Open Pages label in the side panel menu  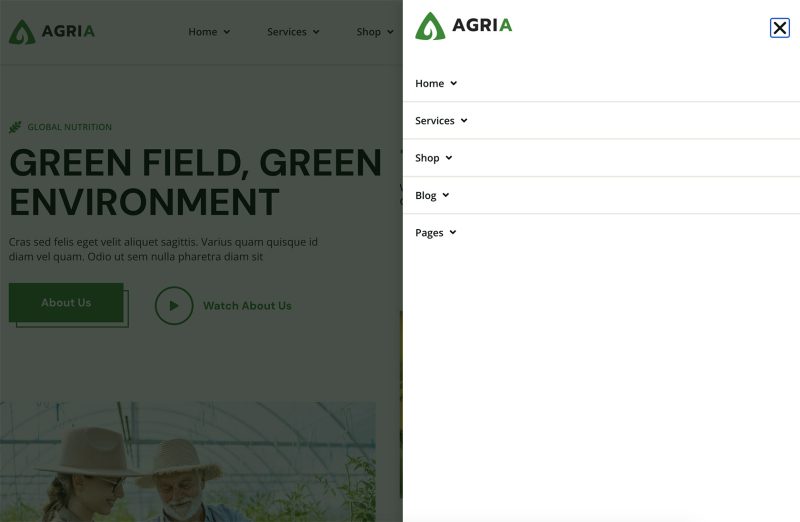[x=429, y=233]
